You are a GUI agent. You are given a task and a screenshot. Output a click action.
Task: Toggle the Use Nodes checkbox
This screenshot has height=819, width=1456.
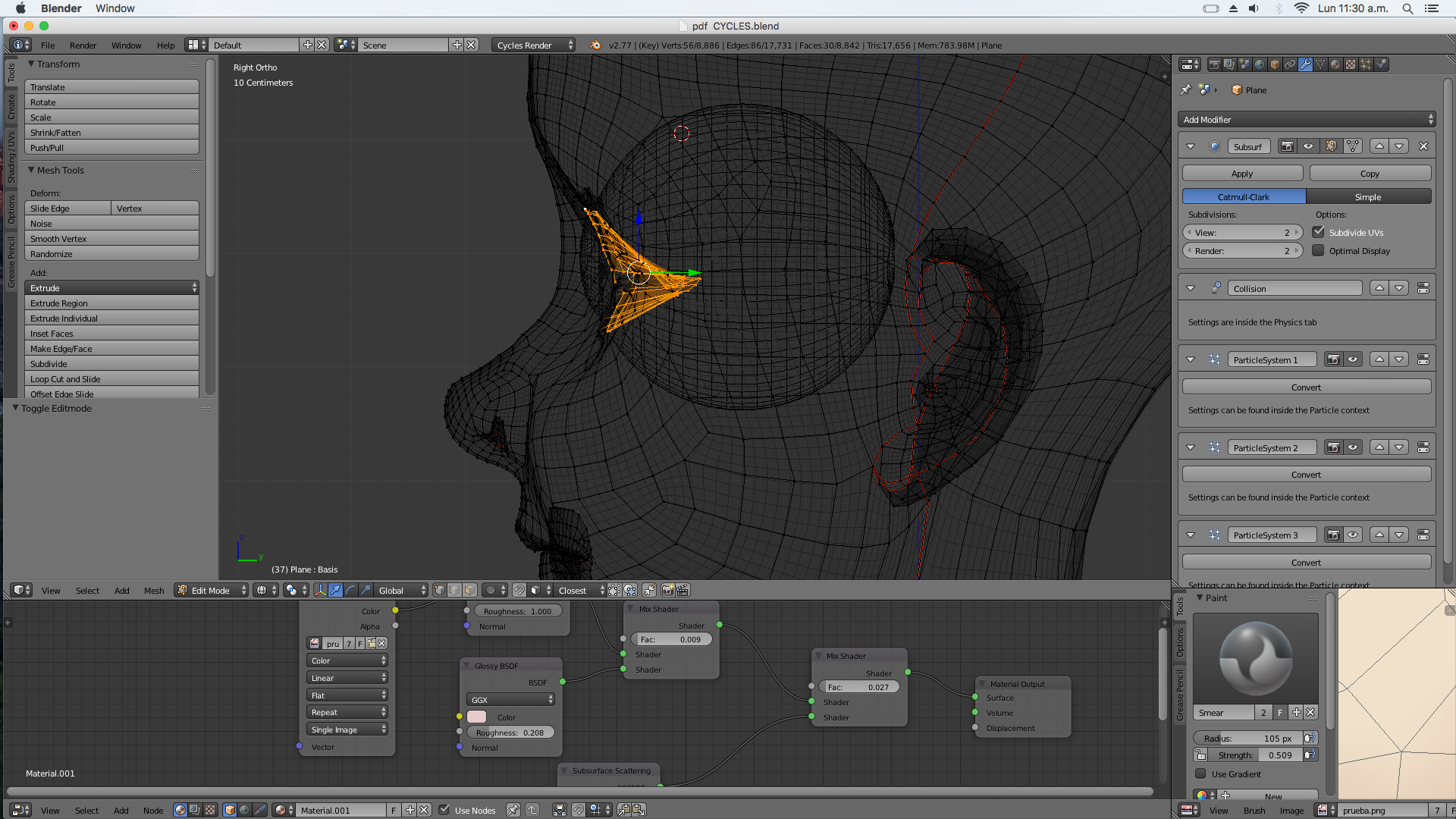(444, 810)
